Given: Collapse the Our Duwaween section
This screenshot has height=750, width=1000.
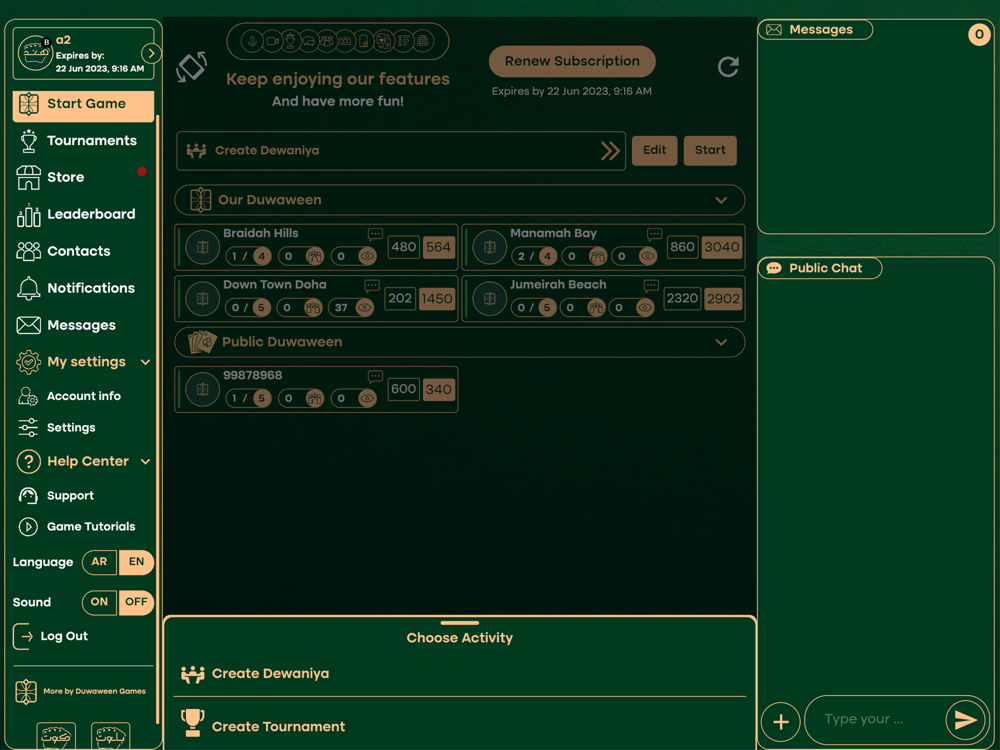Looking at the screenshot, I should [721, 200].
